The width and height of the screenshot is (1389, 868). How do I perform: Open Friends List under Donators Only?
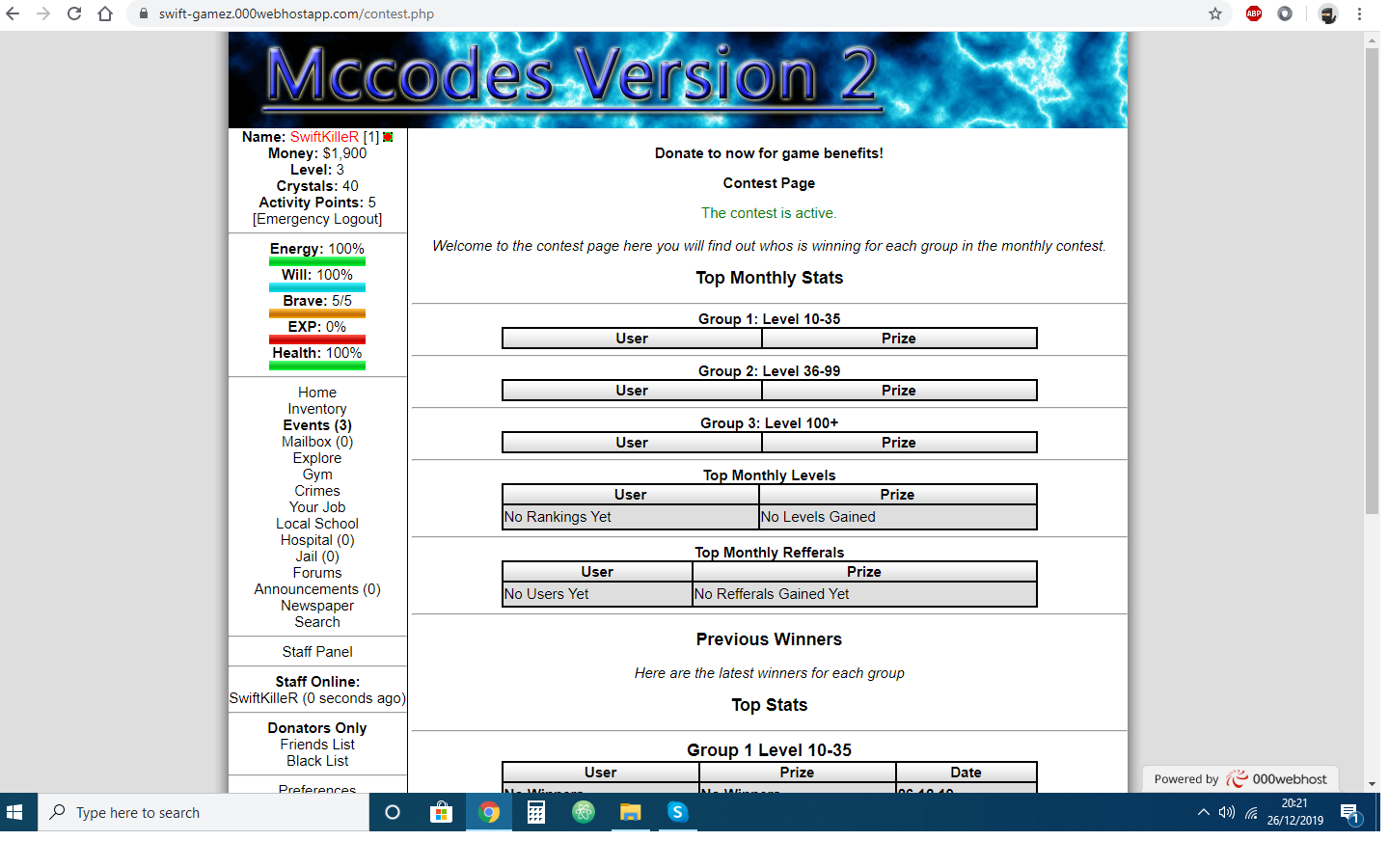pos(316,745)
